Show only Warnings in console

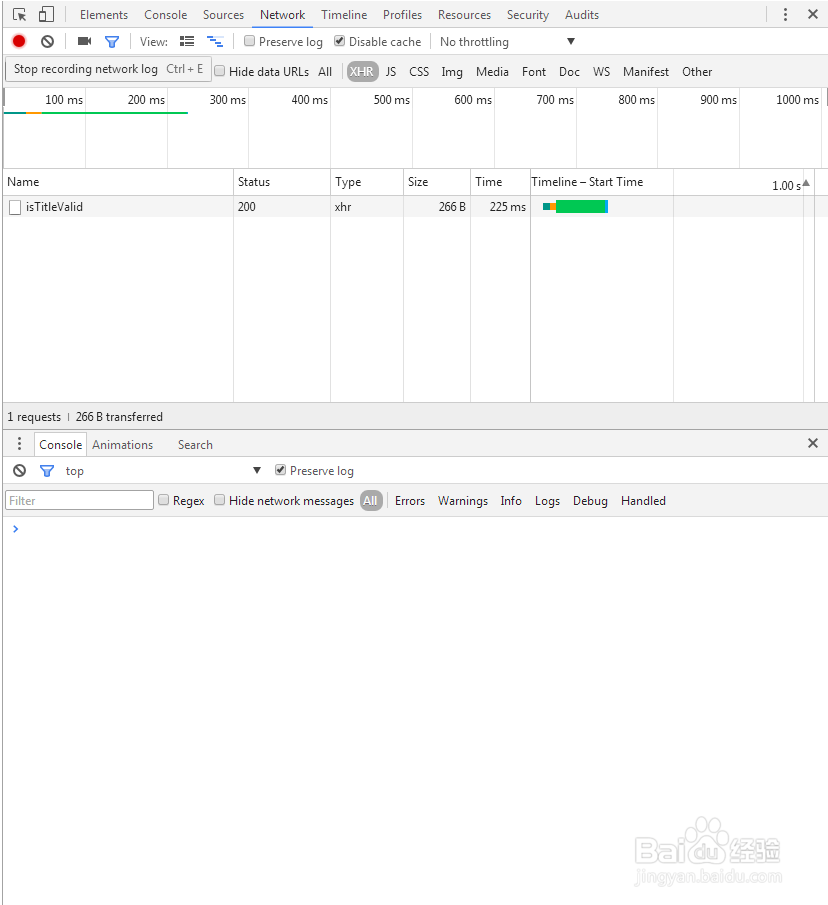click(x=463, y=500)
